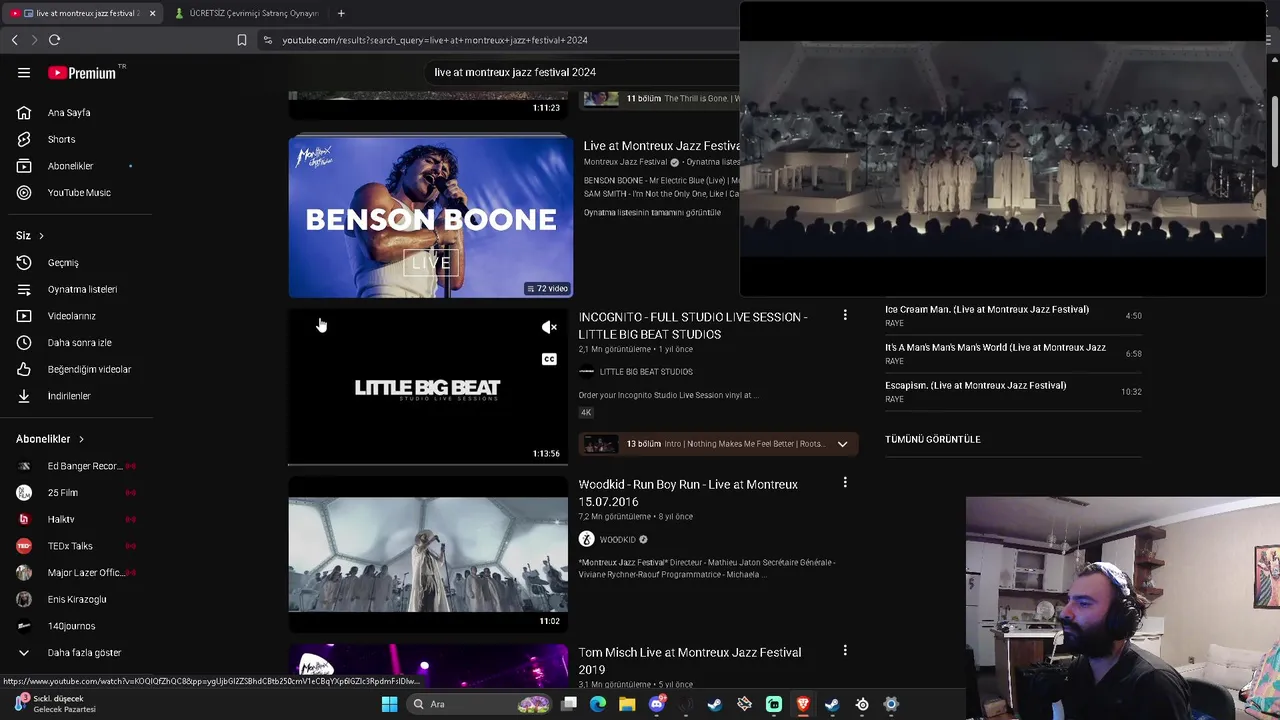Open more options for INCOGNITO video

(845, 315)
